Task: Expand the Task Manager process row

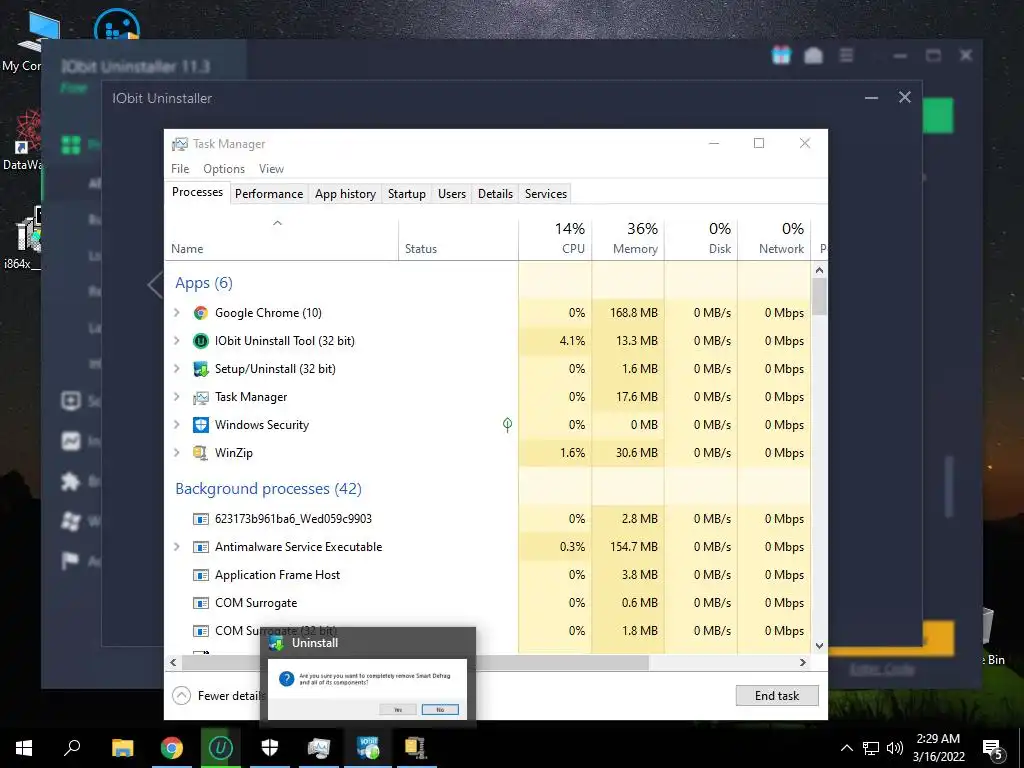Action: point(176,397)
